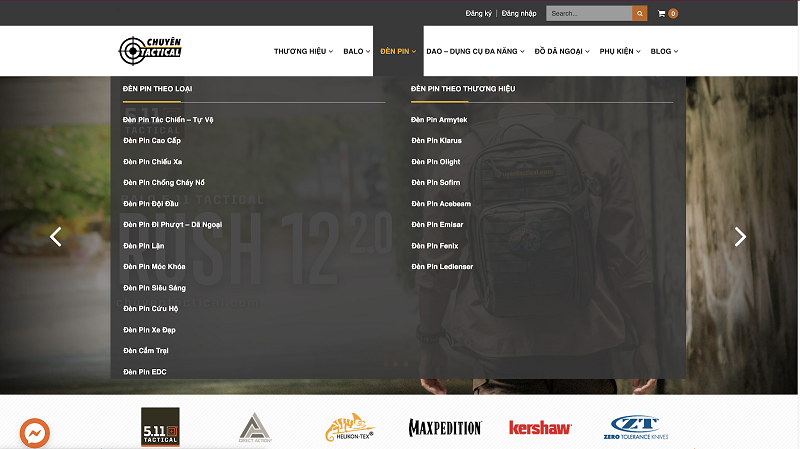Open Đèn Pin Sofirn brand page
The image size is (800, 449).
pyautogui.click(x=436, y=183)
